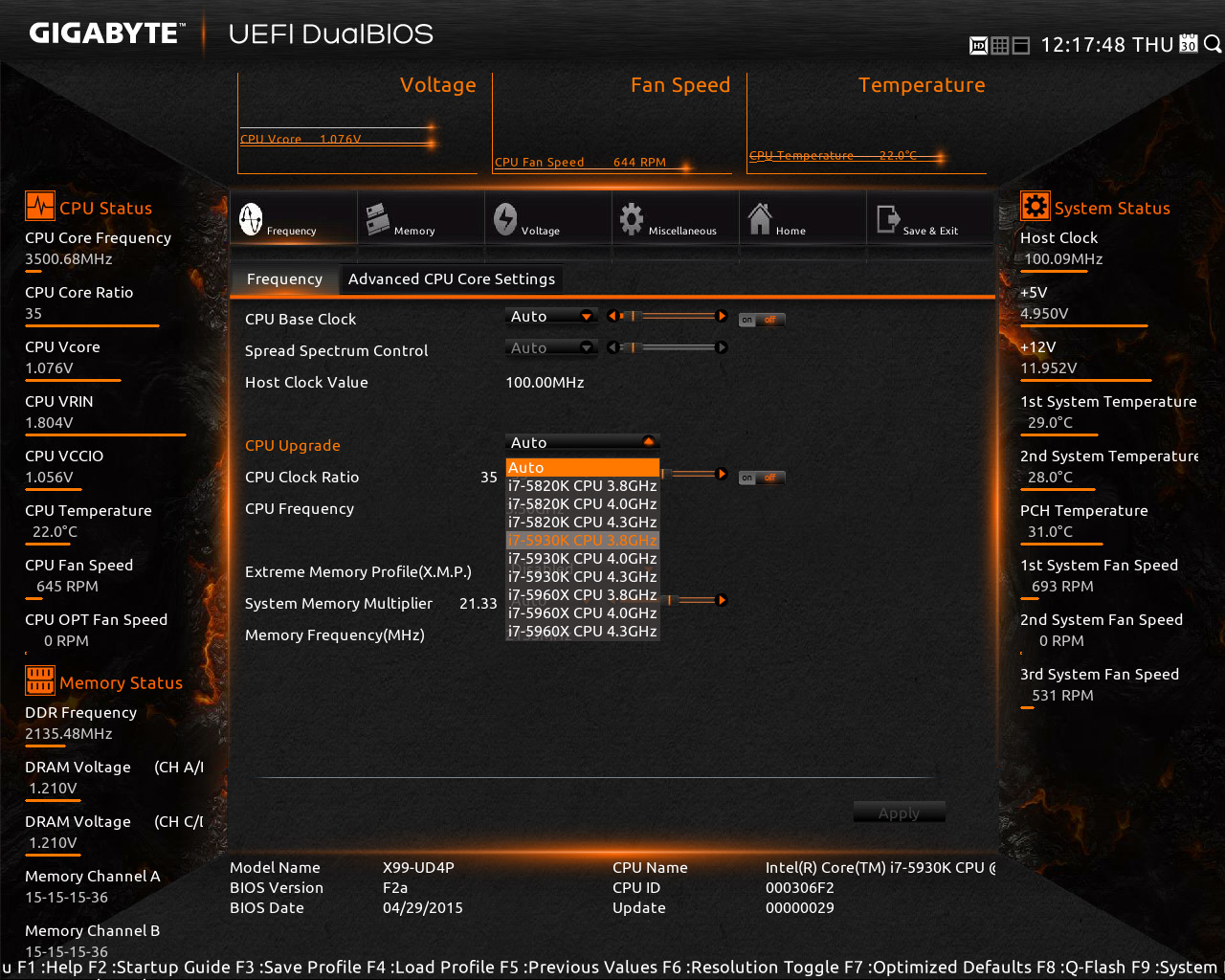Select i7-5930K CPU 4.3GHz option
Image resolution: width=1225 pixels, height=980 pixels.
click(x=583, y=577)
